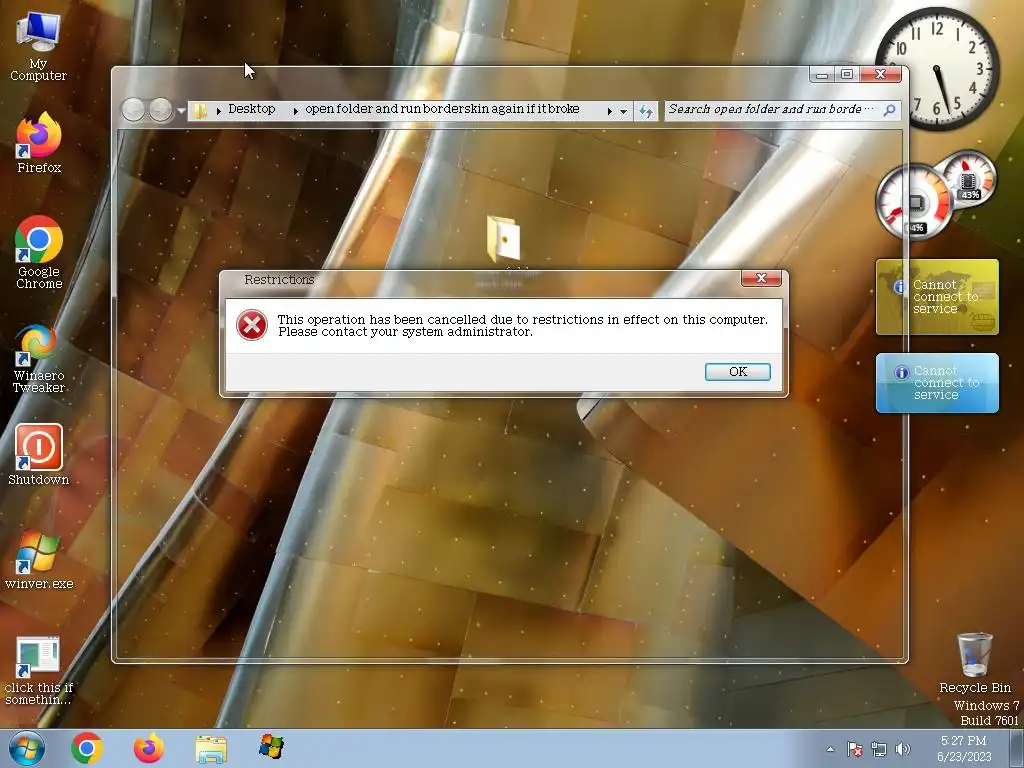Open the Recycle Bin
The height and width of the screenshot is (768, 1024).
tap(974, 662)
